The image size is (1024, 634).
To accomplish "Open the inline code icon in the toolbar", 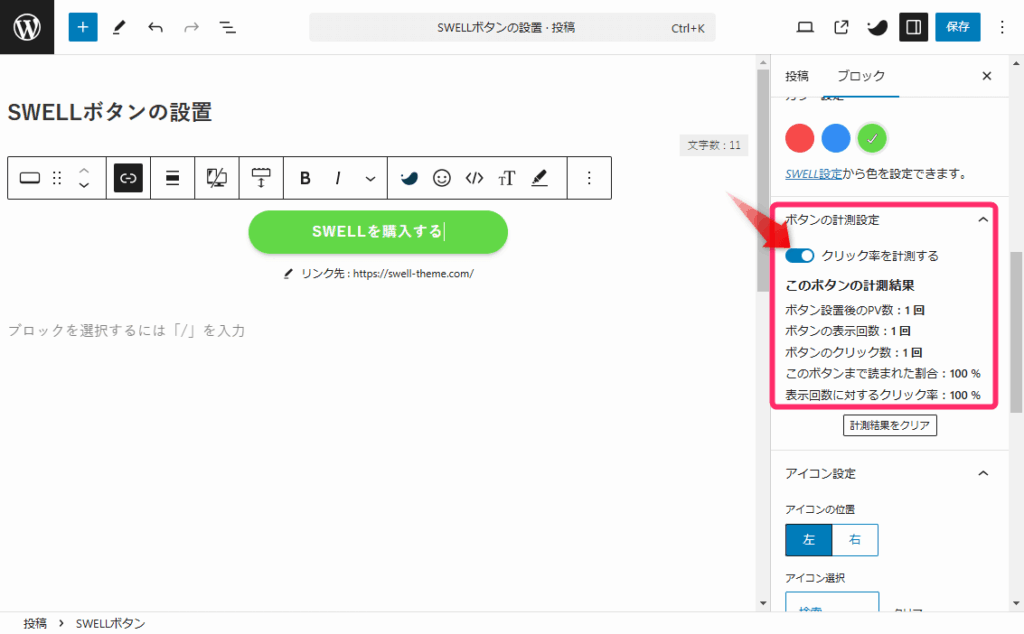I will point(474,177).
